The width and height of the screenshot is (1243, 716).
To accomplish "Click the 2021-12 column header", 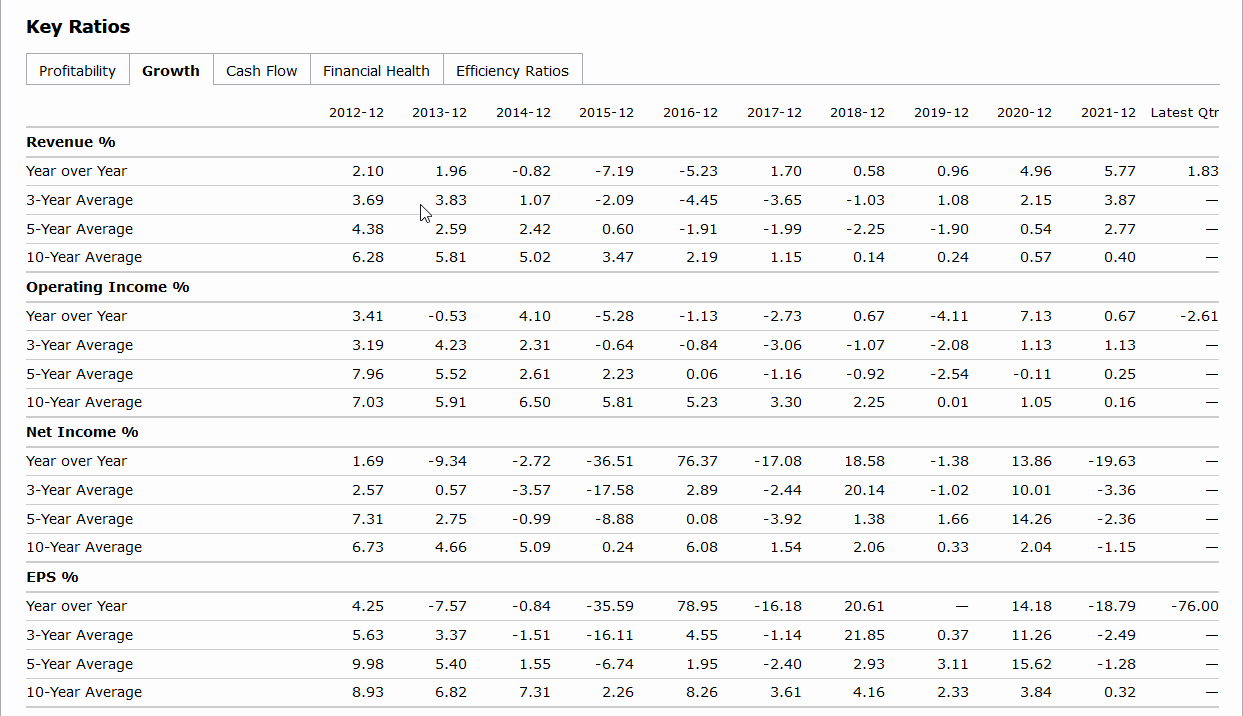I will click(x=1108, y=113).
